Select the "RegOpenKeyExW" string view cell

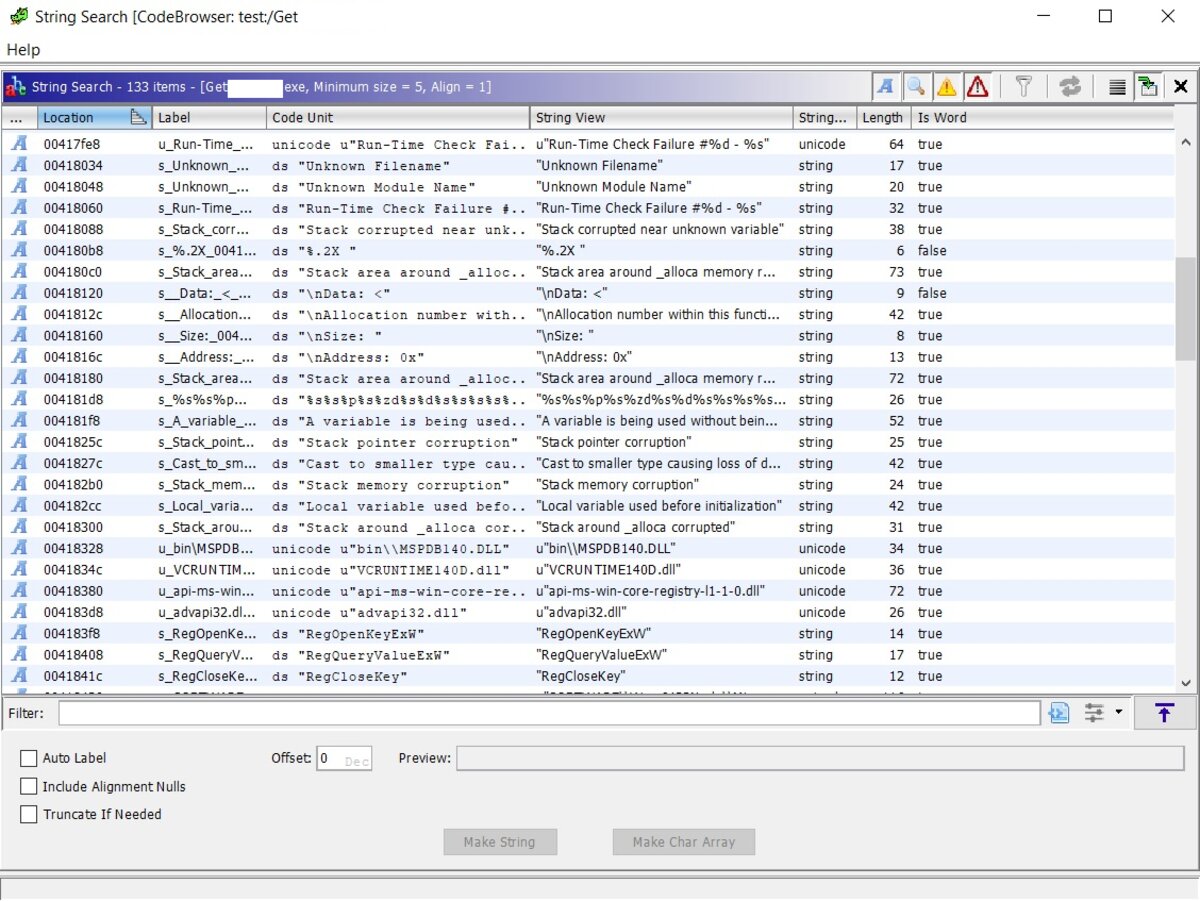[x=661, y=634]
